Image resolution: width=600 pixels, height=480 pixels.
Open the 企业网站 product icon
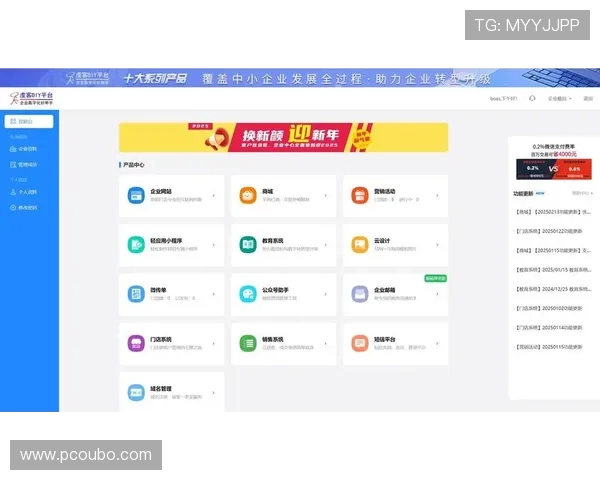click(x=136, y=196)
